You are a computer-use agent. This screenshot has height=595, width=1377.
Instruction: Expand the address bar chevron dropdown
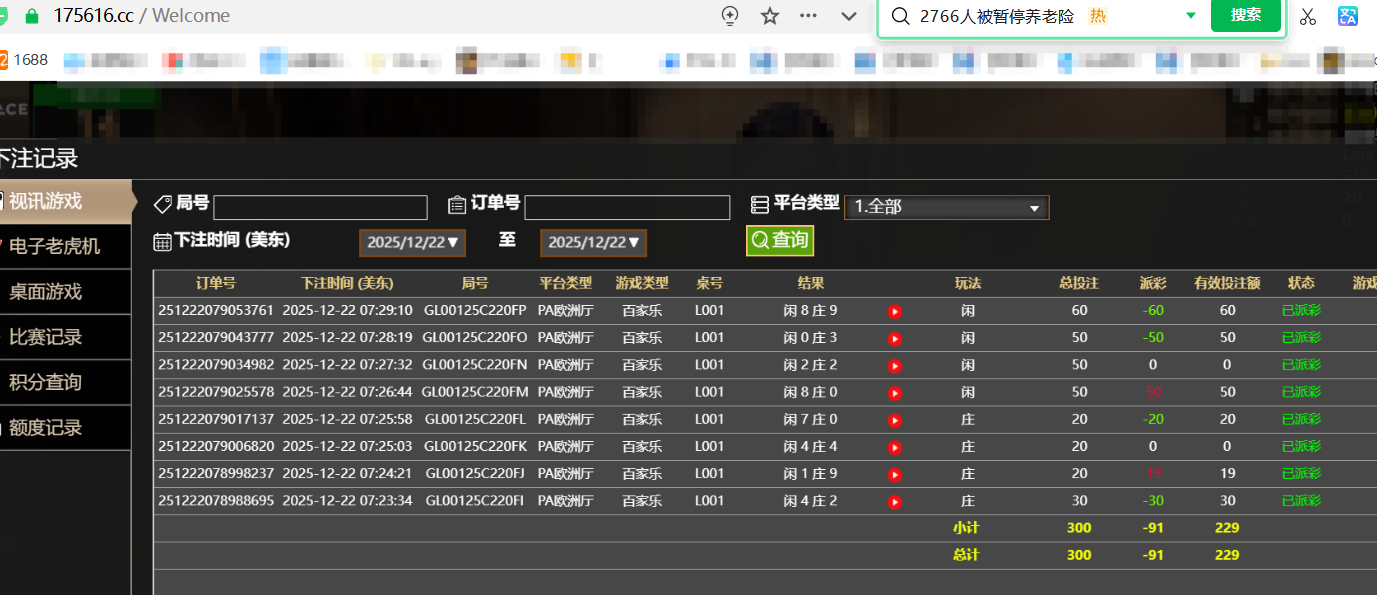click(849, 16)
